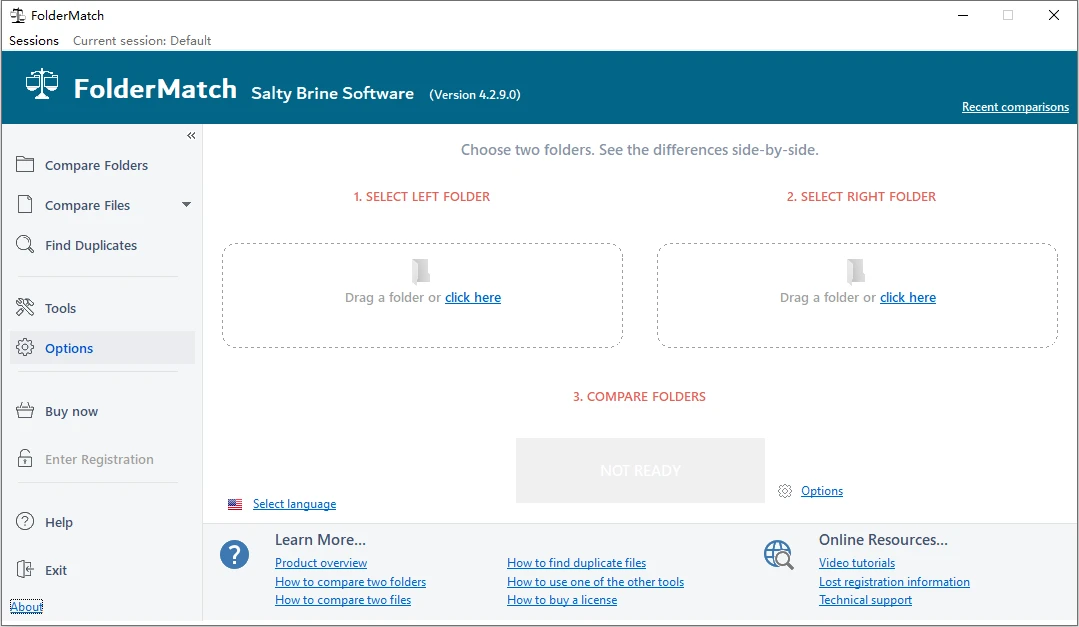The width and height of the screenshot is (1079, 627).
Task: Open How to compare two files
Action: point(343,600)
